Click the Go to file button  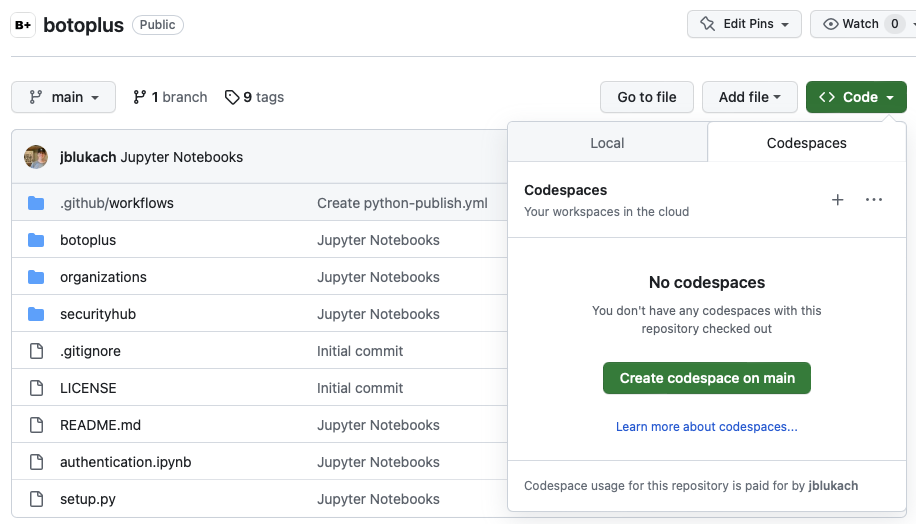click(x=646, y=97)
